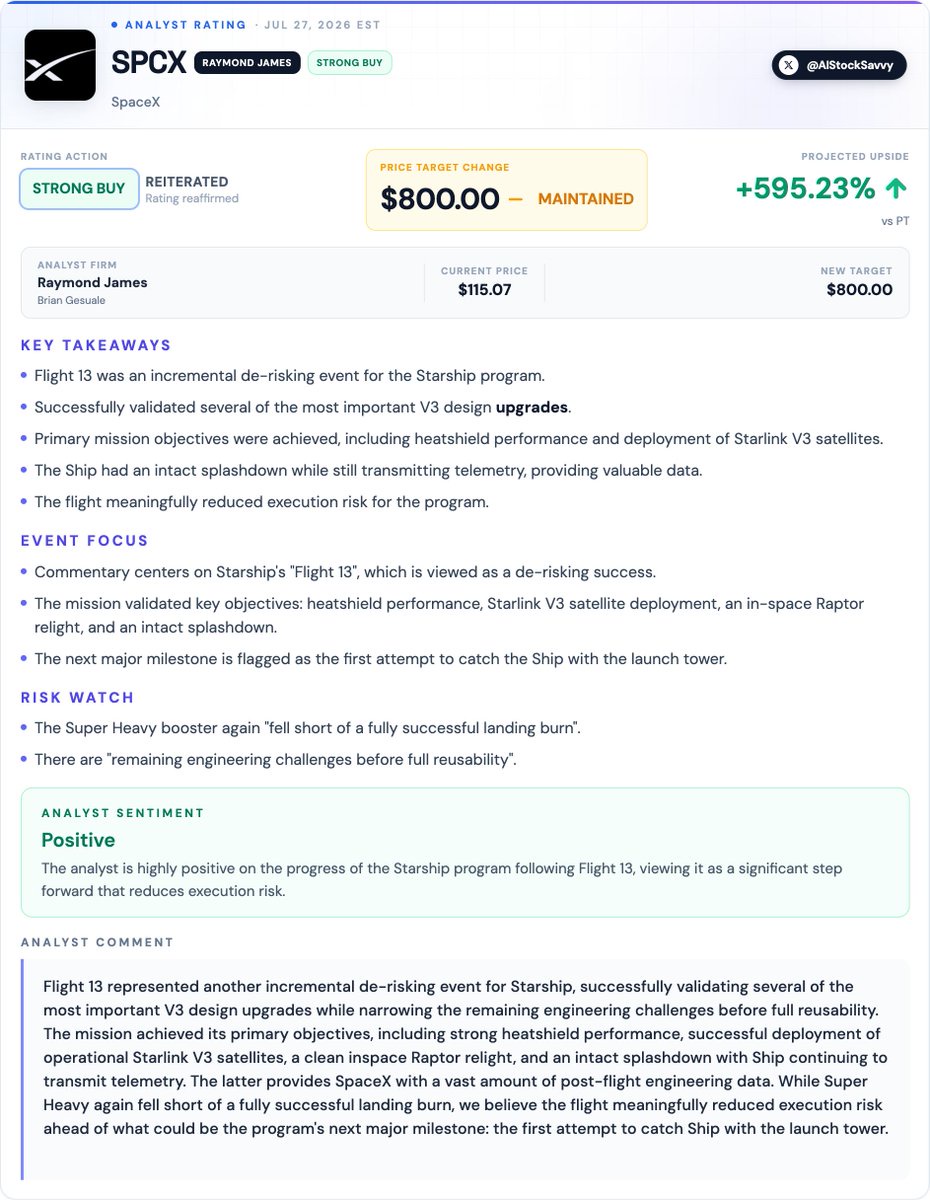Click the orange maintained dash icon
The height and width of the screenshot is (1200, 930).
tap(515, 198)
